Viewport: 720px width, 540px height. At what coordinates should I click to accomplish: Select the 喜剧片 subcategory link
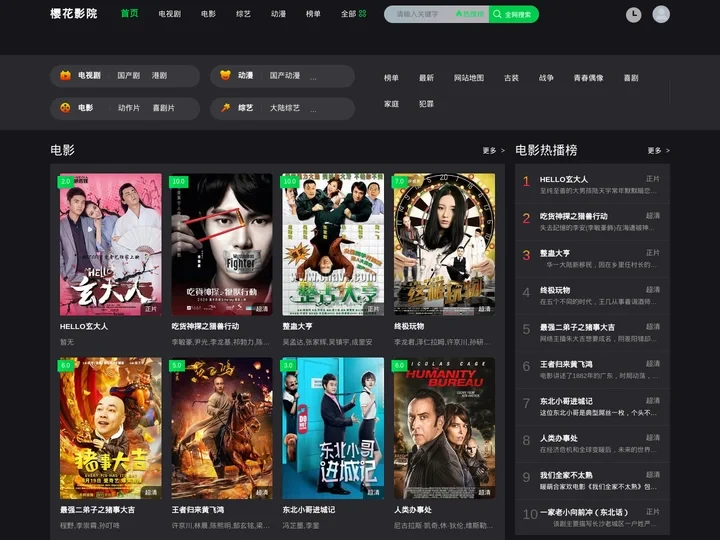click(163, 108)
